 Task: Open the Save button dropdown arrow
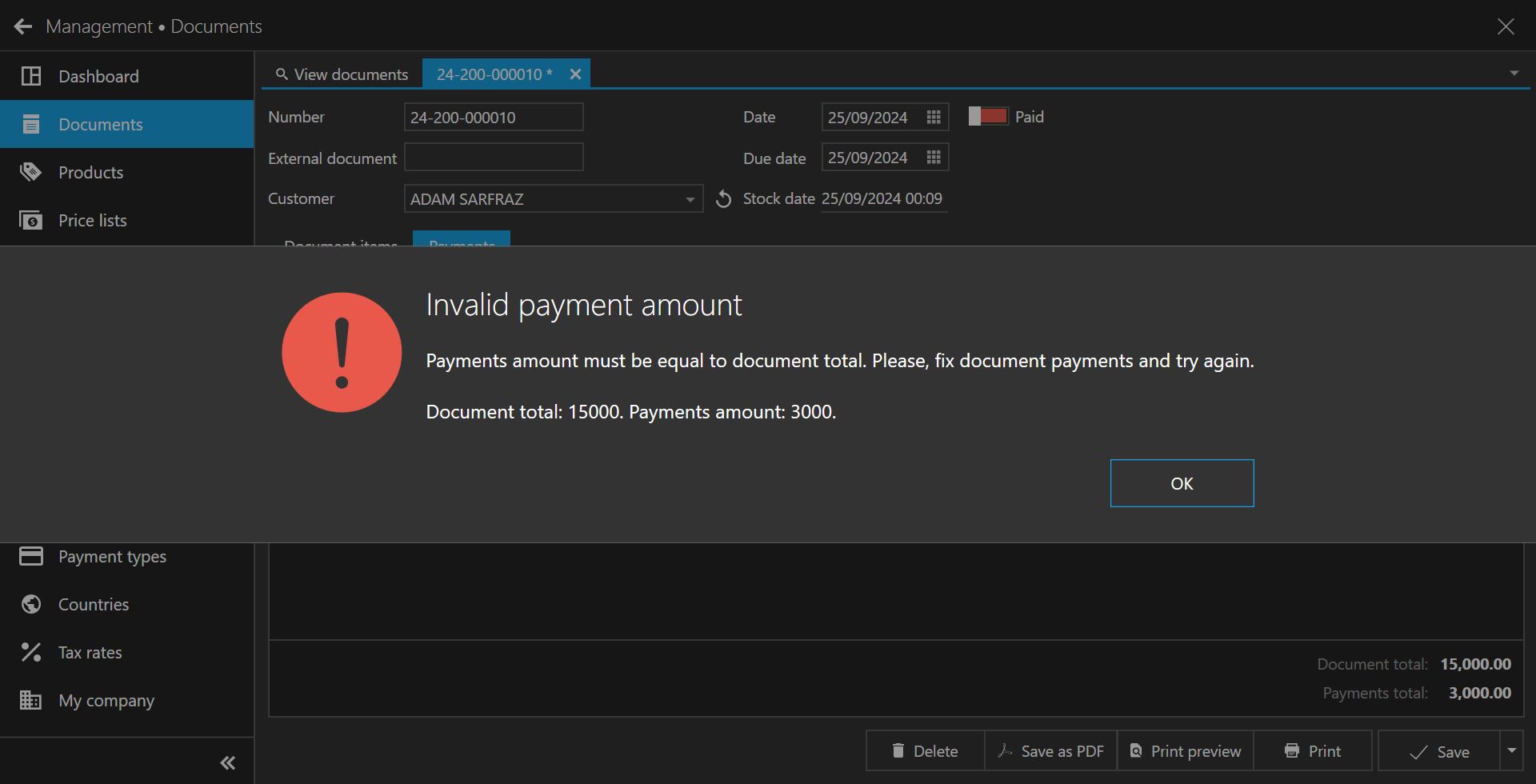tap(1511, 750)
